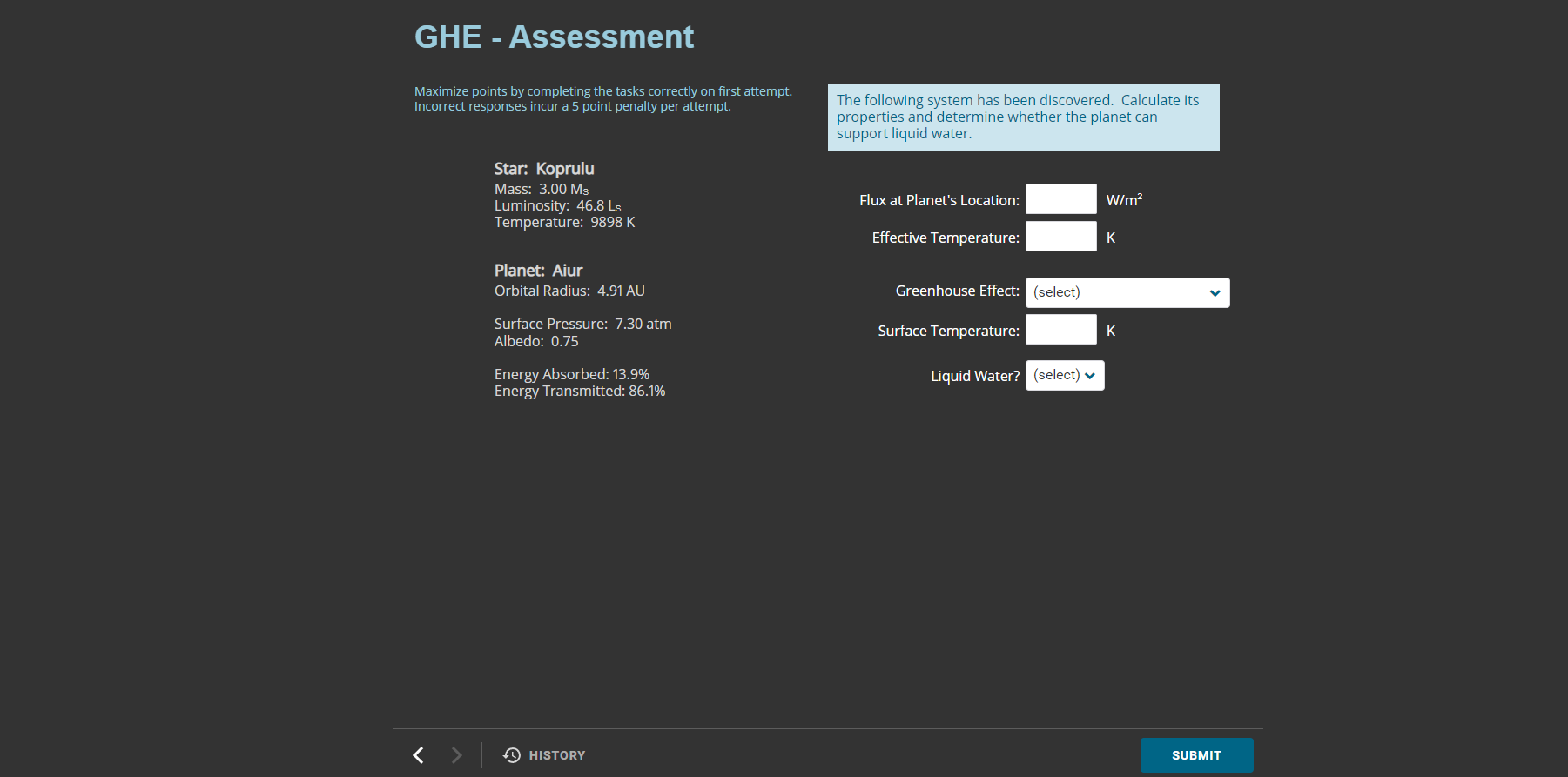The height and width of the screenshot is (777, 1568).
Task: Click 'Energy Transmitted: 86.1%' text
Action: click(x=580, y=392)
